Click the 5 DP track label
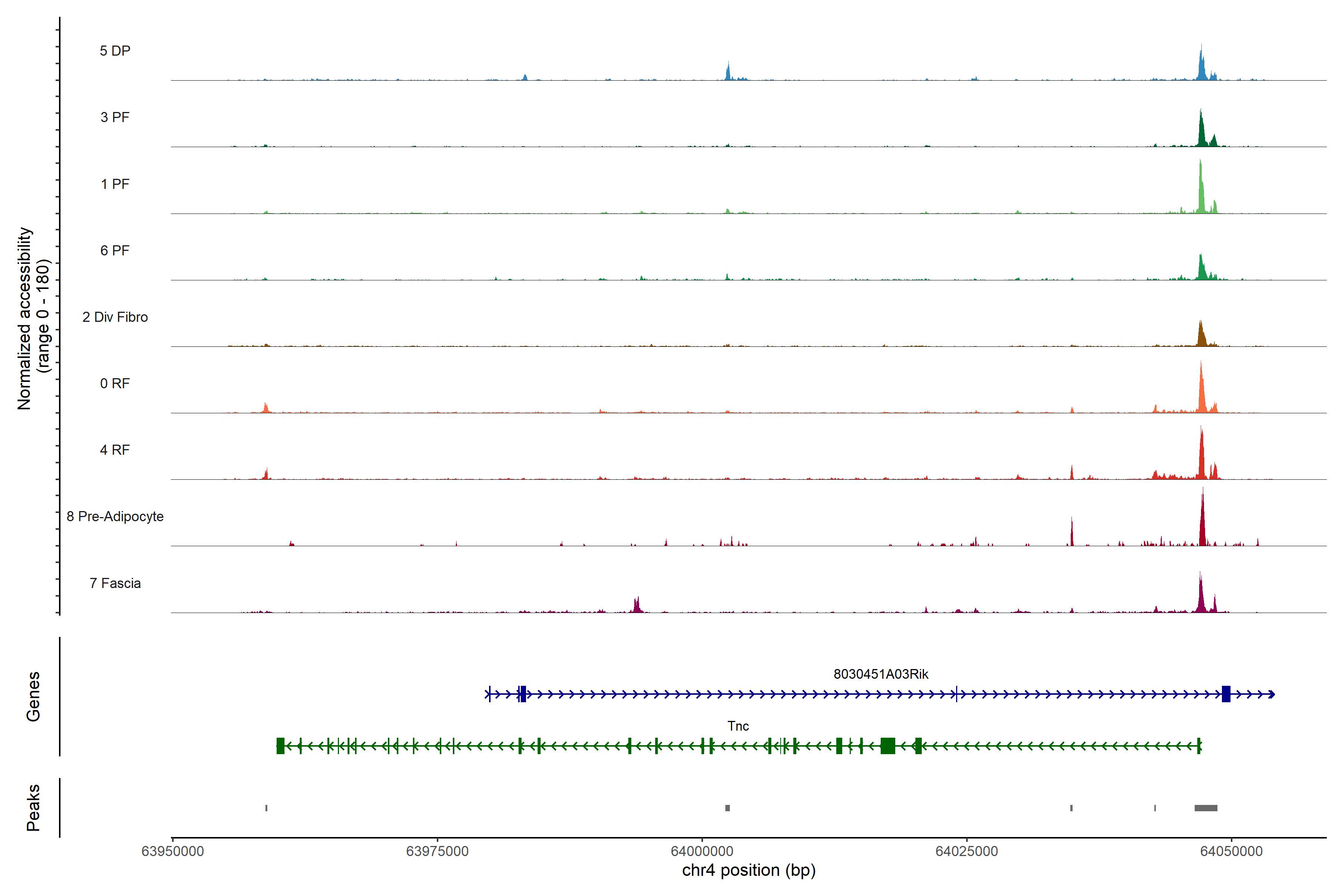1344x896 pixels. [115, 51]
